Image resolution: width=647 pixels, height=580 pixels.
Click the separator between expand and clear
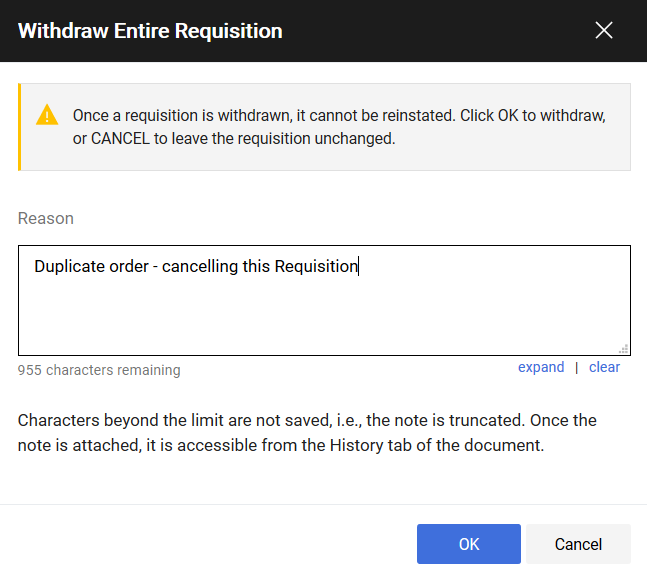tap(576, 367)
